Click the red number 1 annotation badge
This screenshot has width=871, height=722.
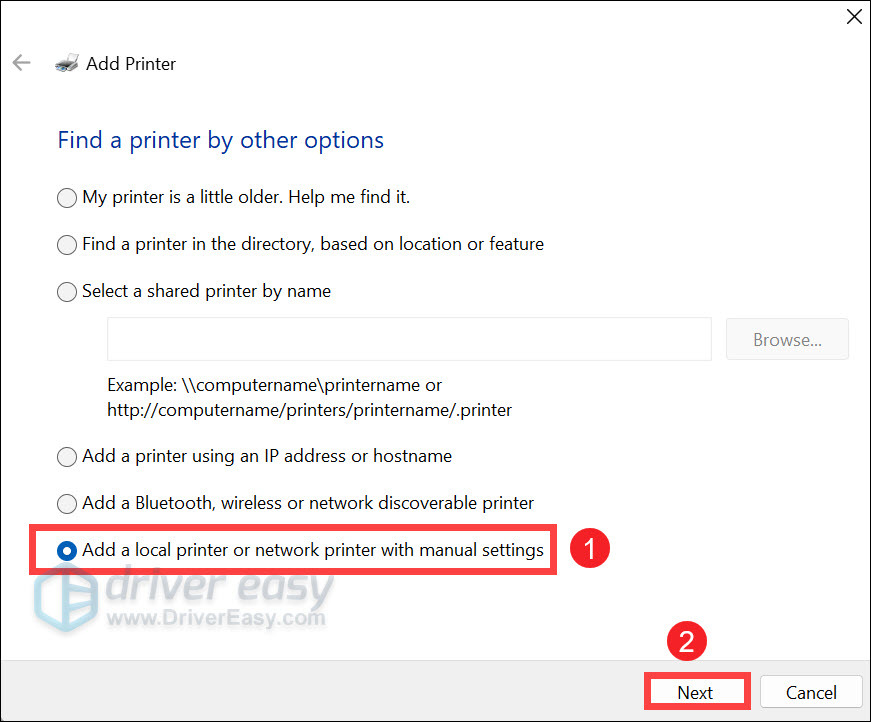[x=589, y=549]
